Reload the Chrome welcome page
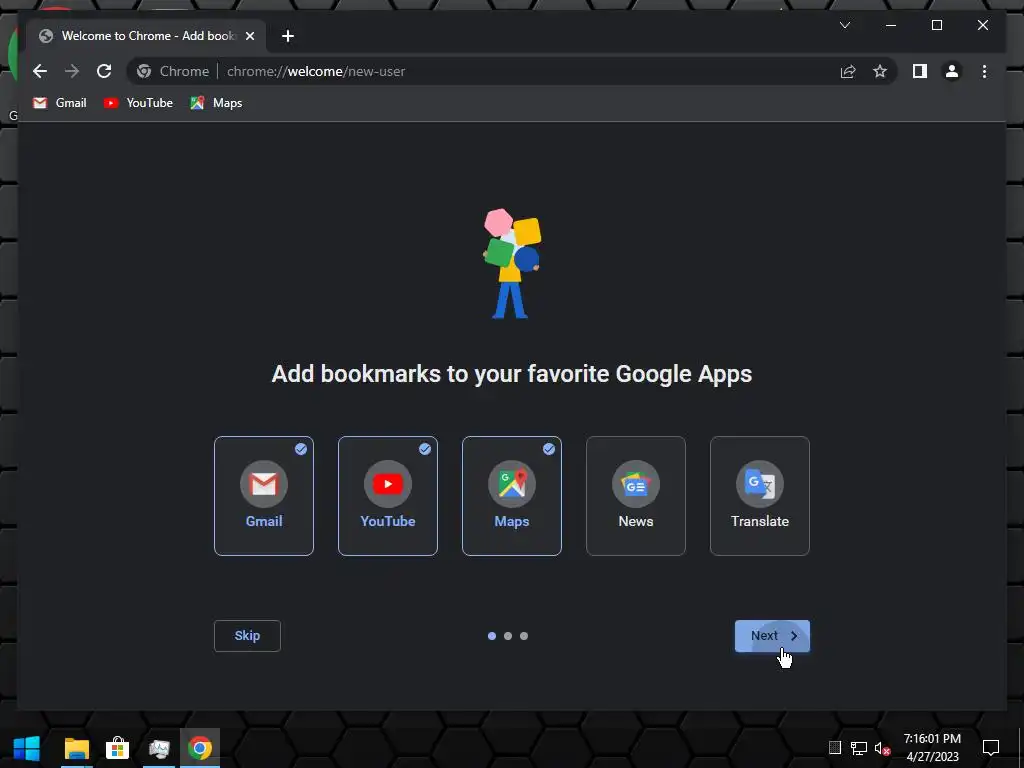Screen dimensions: 1024x768 (x=104, y=71)
